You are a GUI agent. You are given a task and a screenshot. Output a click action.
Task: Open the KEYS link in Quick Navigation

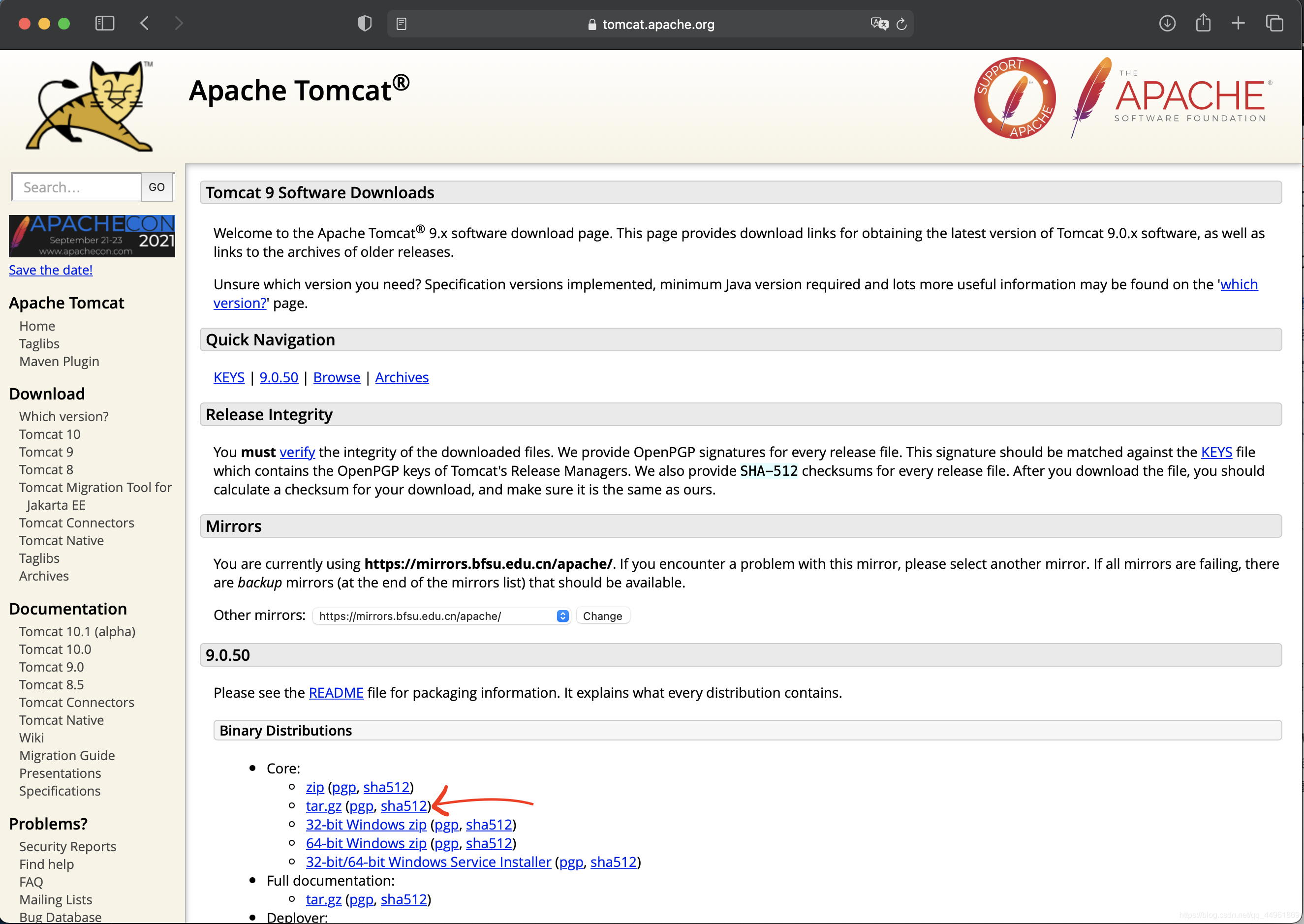pyautogui.click(x=229, y=377)
